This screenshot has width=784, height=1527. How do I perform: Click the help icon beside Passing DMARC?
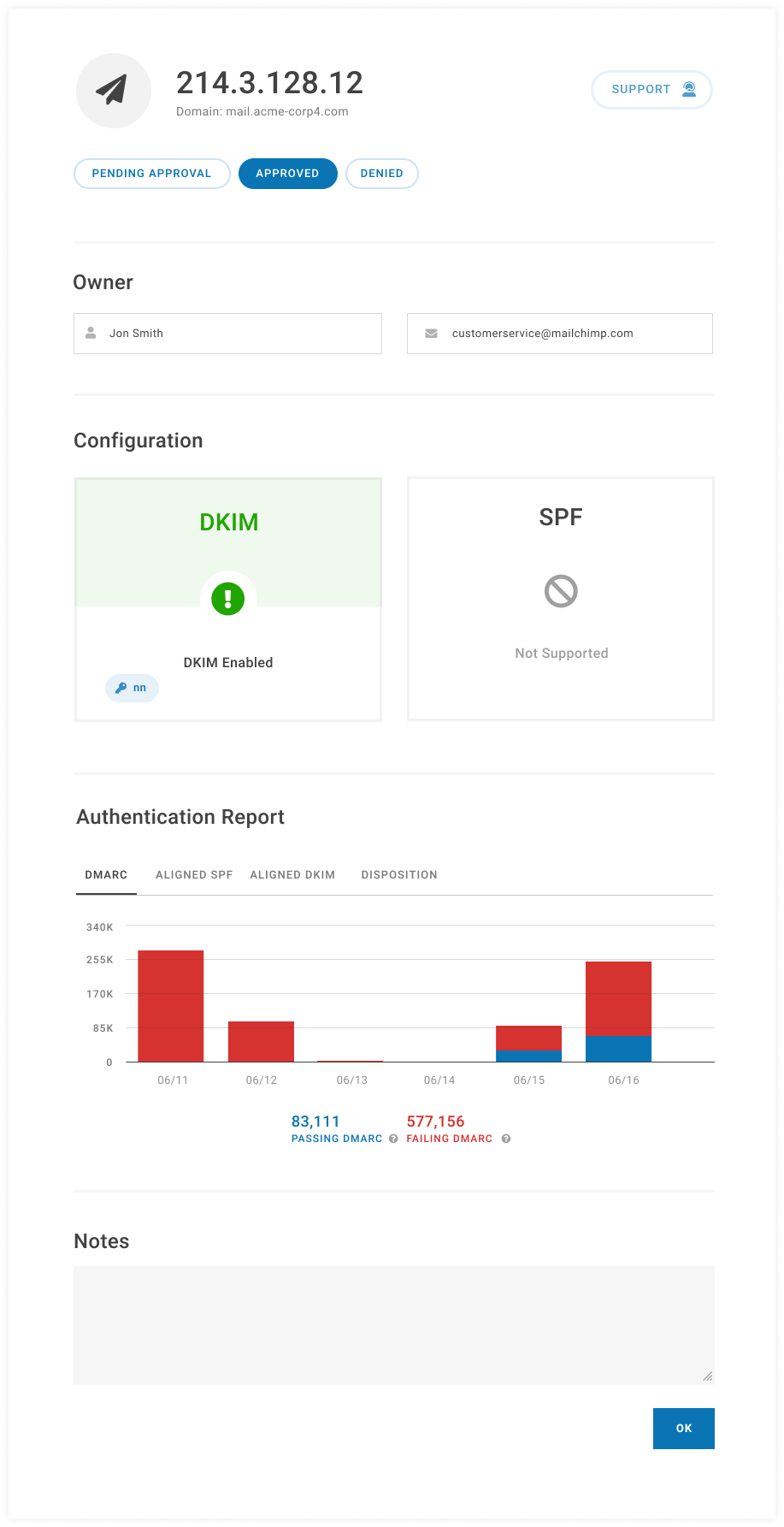(393, 1139)
